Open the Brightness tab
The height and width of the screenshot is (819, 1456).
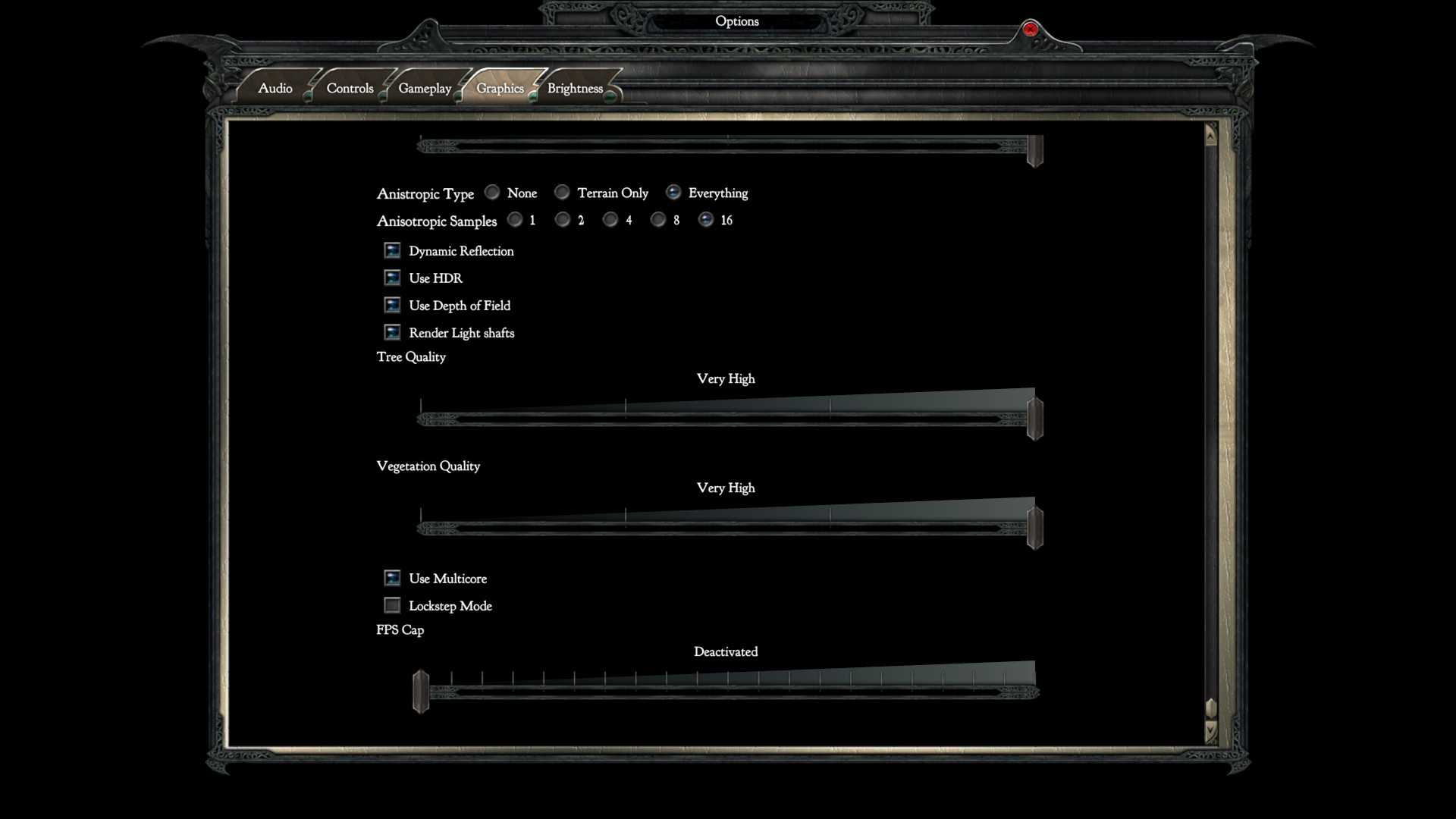575,89
